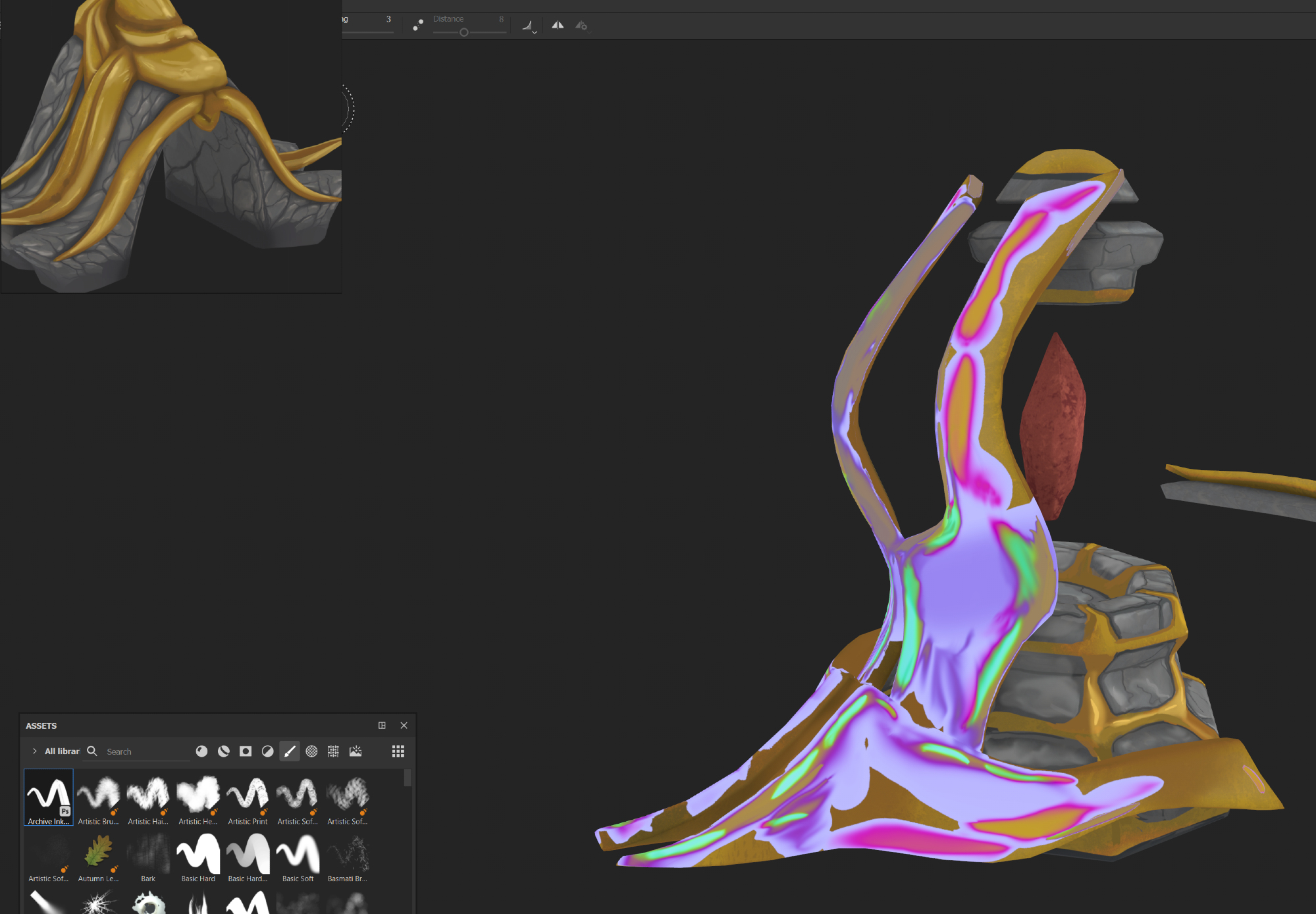This screenshot has width=1316, height=914.
Task: Filter assets by materials sphere icon
Action: click(202, 751)
